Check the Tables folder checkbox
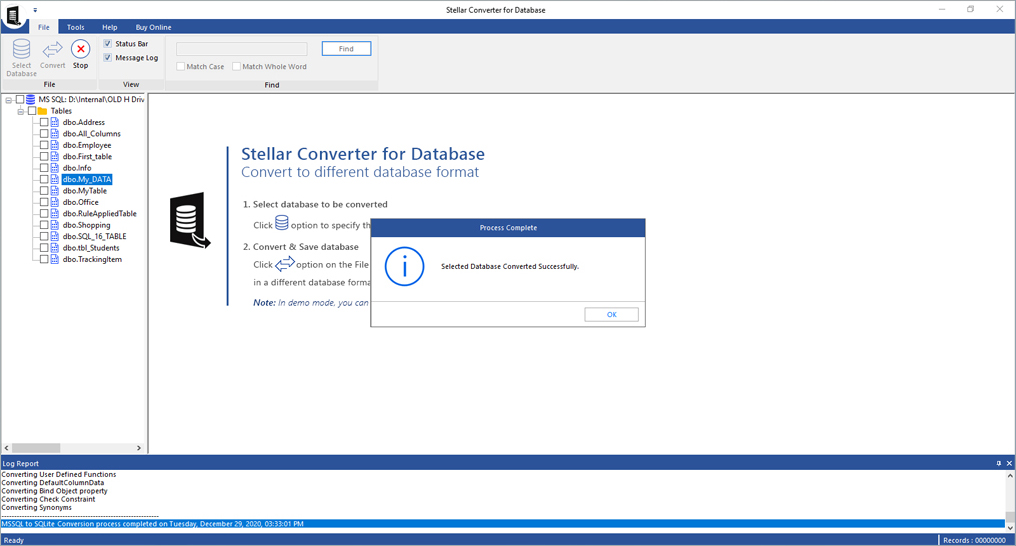 32,111
